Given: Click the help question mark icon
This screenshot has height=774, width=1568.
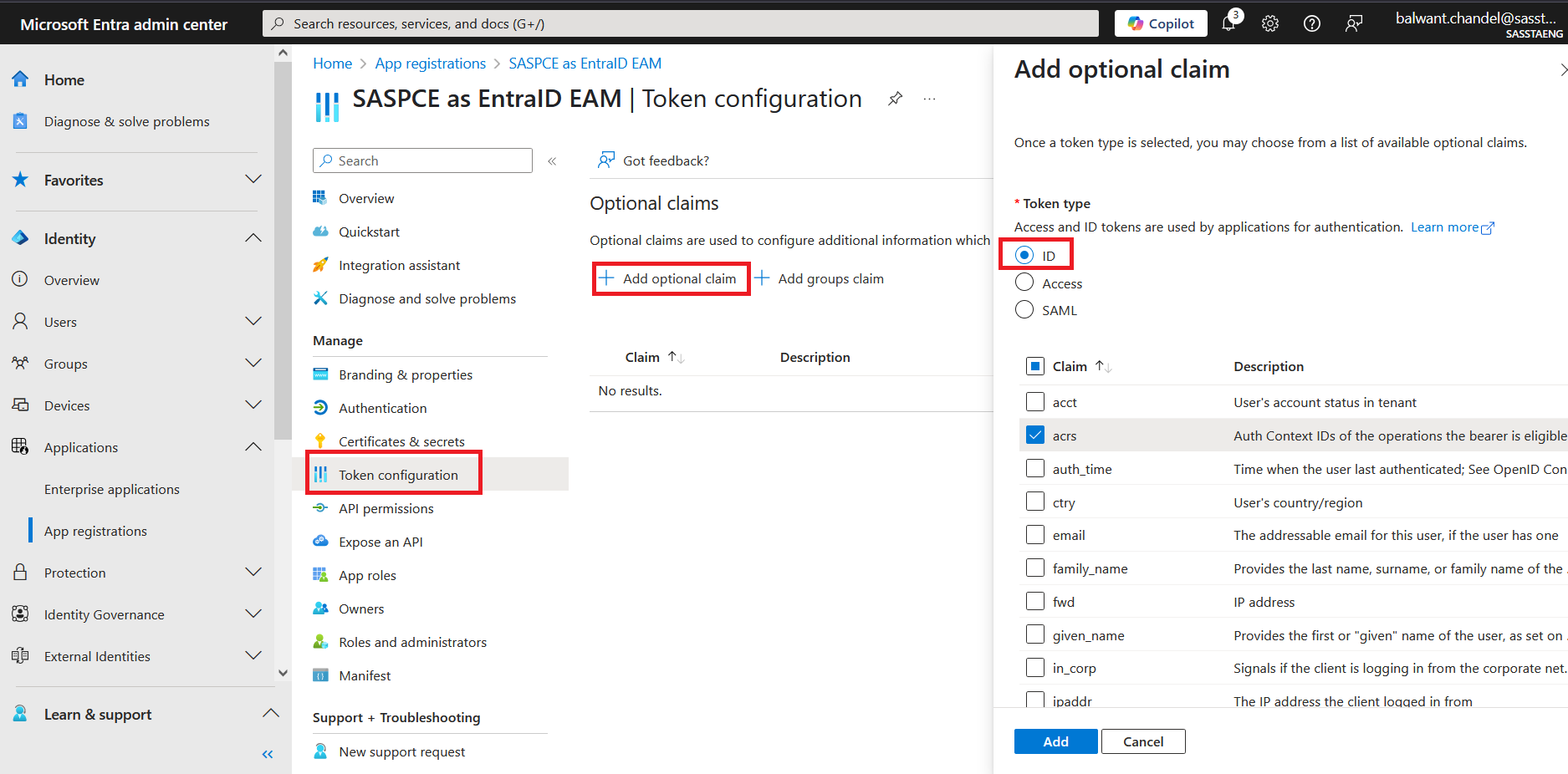Looking at the screenshot, I should point(1312,23).
